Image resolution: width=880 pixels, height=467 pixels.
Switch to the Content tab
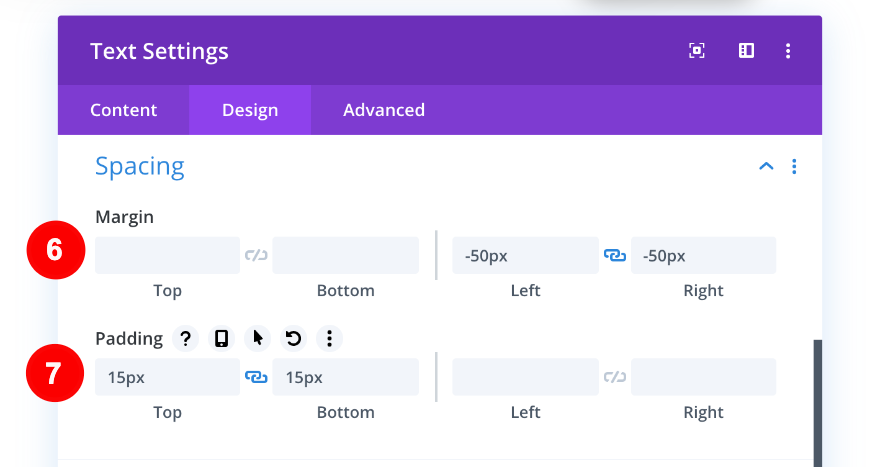(123, 110)
